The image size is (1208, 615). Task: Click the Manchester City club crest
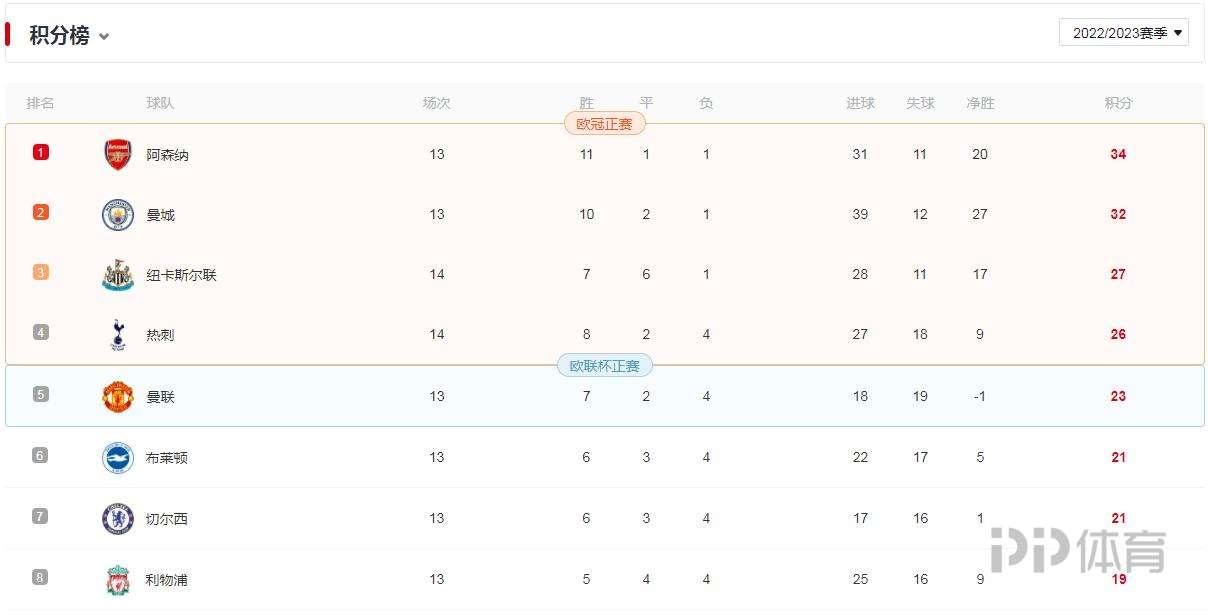tap(118, 214)
